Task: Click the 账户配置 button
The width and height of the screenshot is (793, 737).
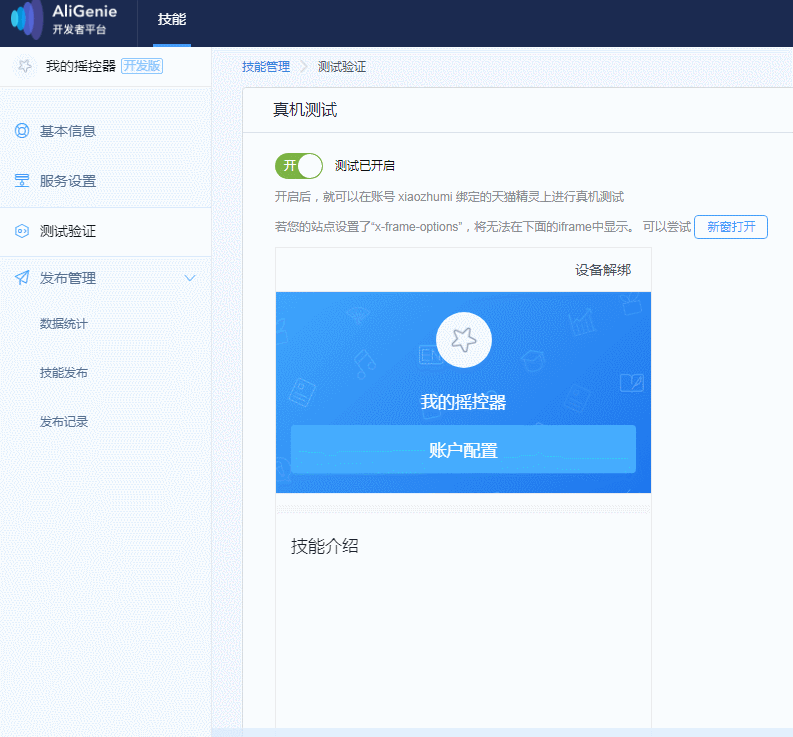Action: 463,449
